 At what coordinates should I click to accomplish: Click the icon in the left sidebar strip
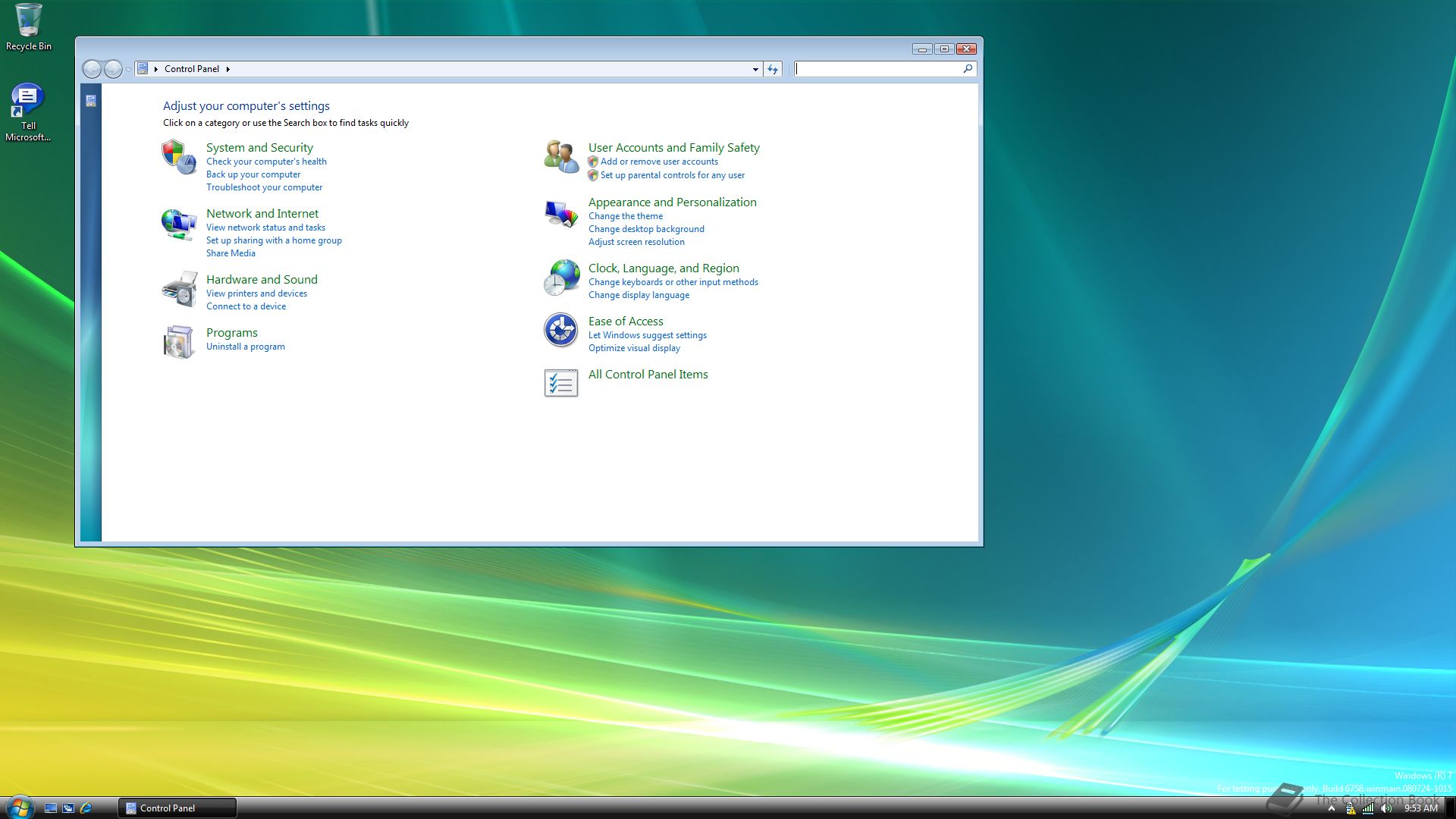91,101
